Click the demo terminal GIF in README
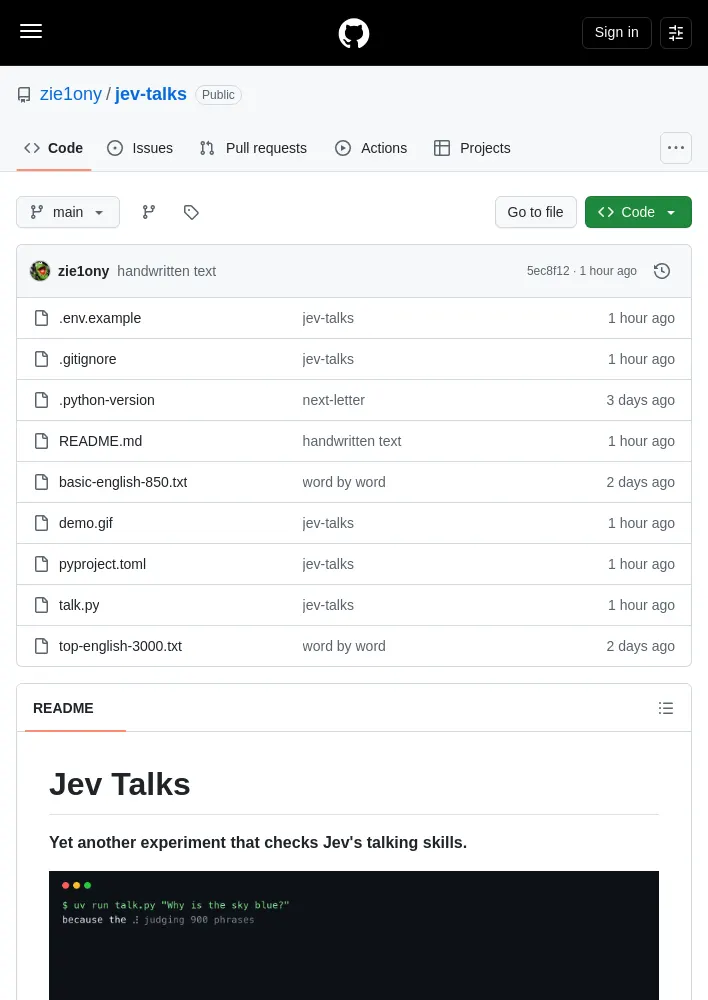This screenshot has width=708, height=1000. 354,935
